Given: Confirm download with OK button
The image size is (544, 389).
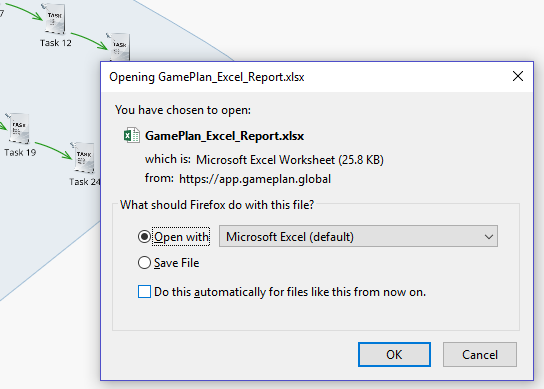Looking at the screenshot, I should click(x=394, y=355).
